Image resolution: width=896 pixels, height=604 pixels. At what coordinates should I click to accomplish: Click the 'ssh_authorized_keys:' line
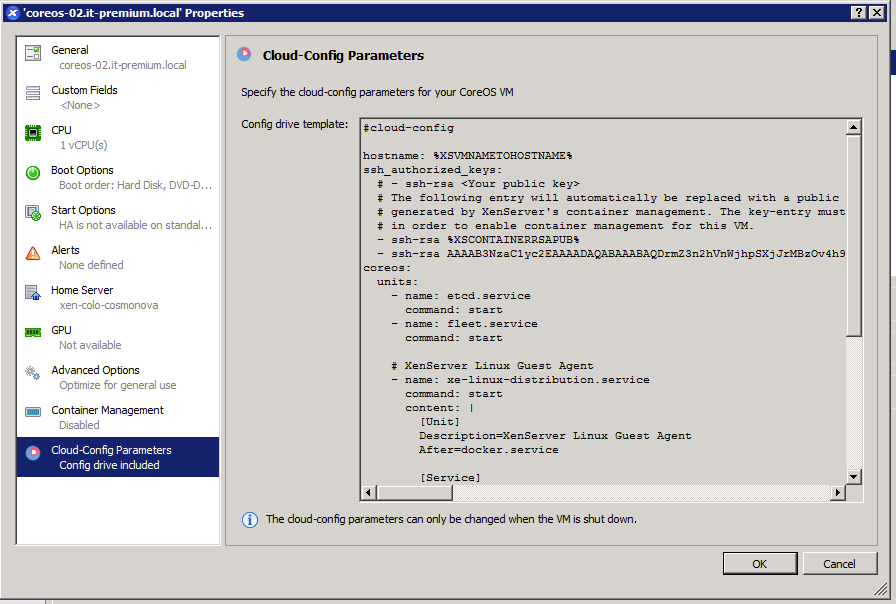tap(433, 170)
